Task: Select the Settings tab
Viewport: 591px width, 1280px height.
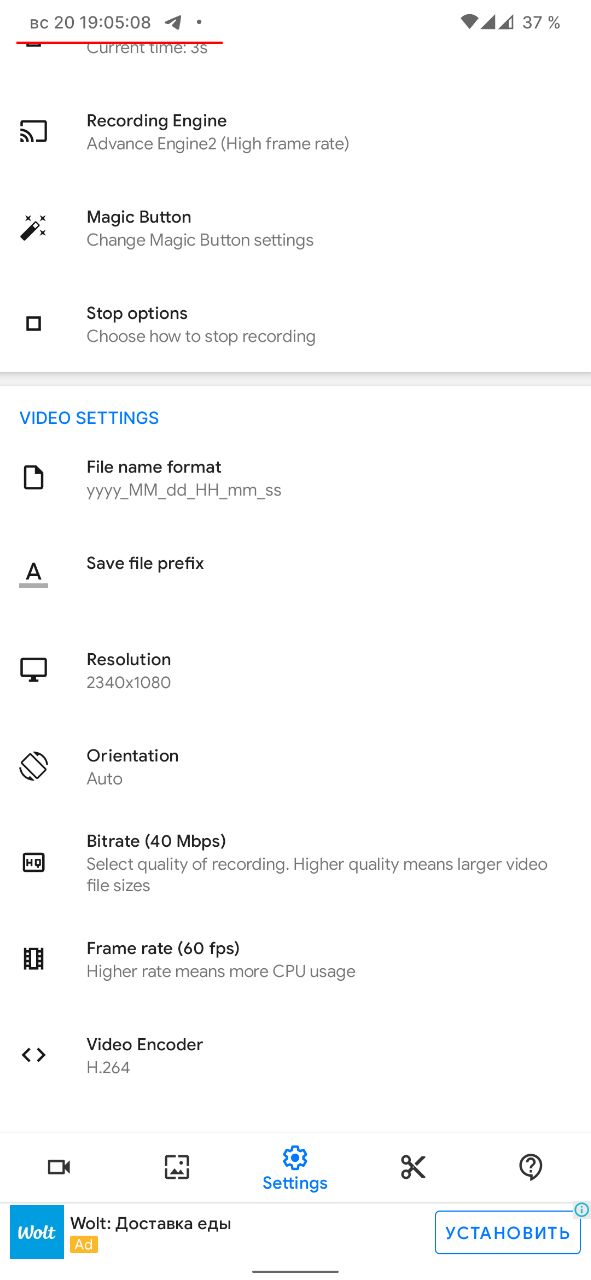Action: point(295,1169)
